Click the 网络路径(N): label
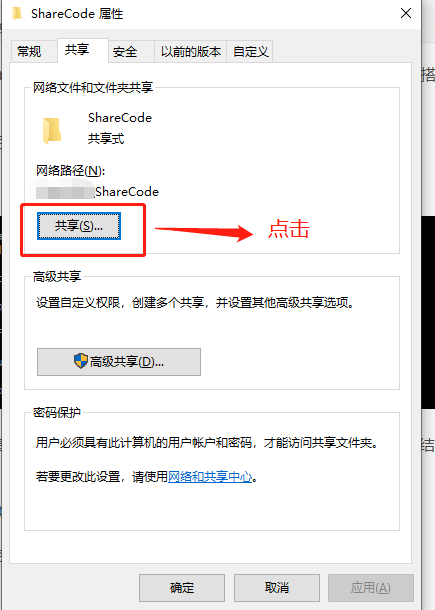This screenshot has width=435, height=610. 70,170
